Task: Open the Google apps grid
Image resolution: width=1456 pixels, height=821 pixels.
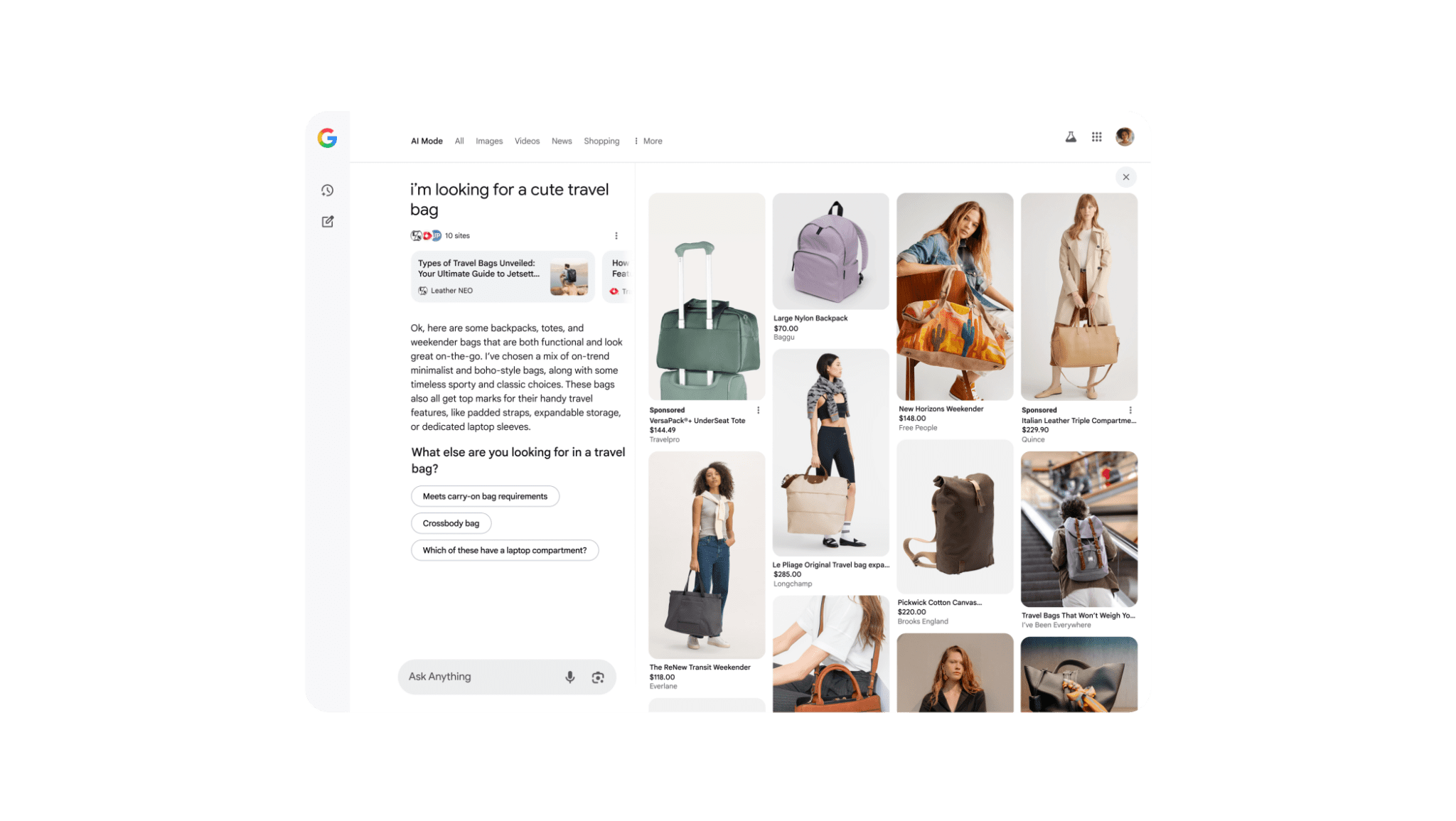Action: click(1096, 136)
